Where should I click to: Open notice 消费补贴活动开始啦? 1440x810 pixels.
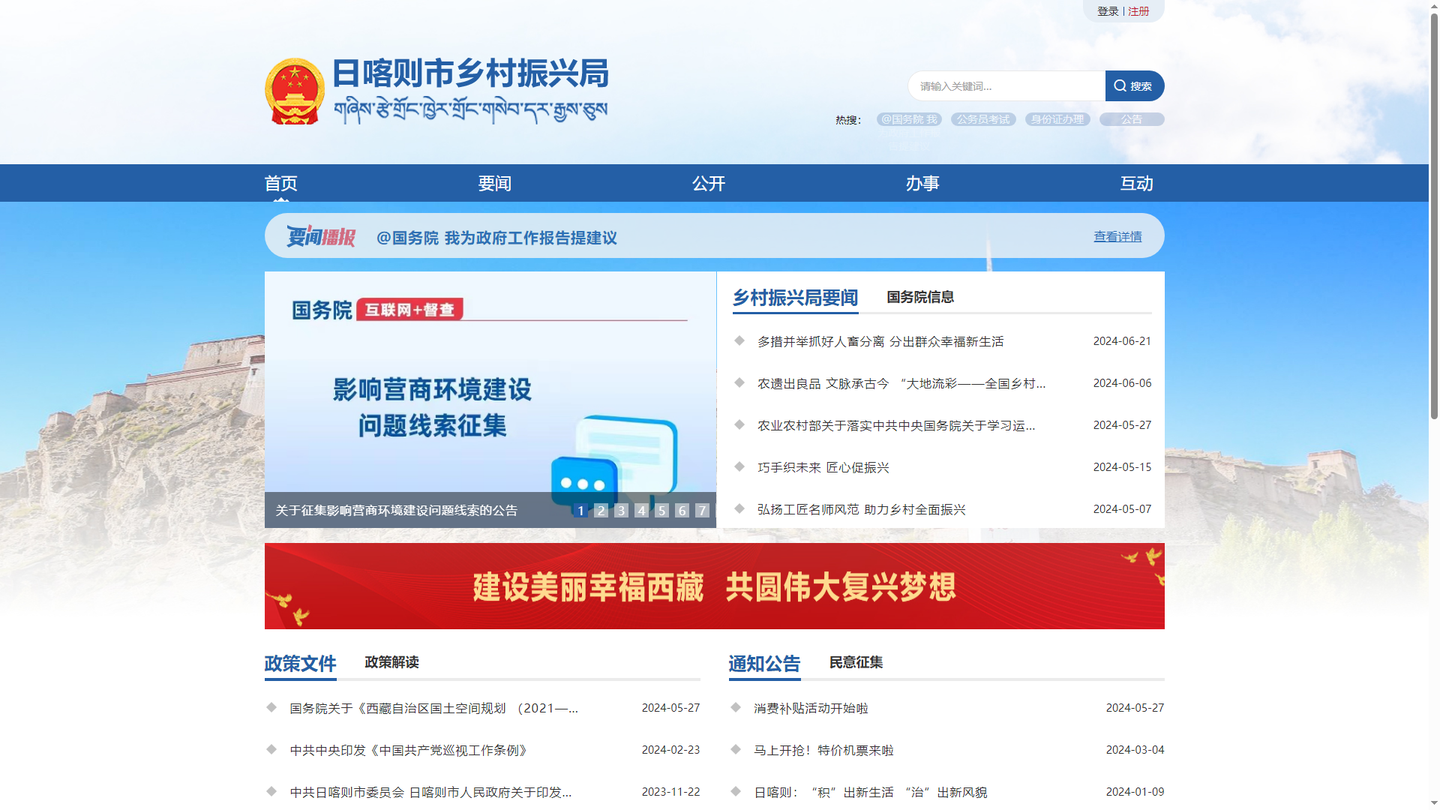tap(811, 708)
